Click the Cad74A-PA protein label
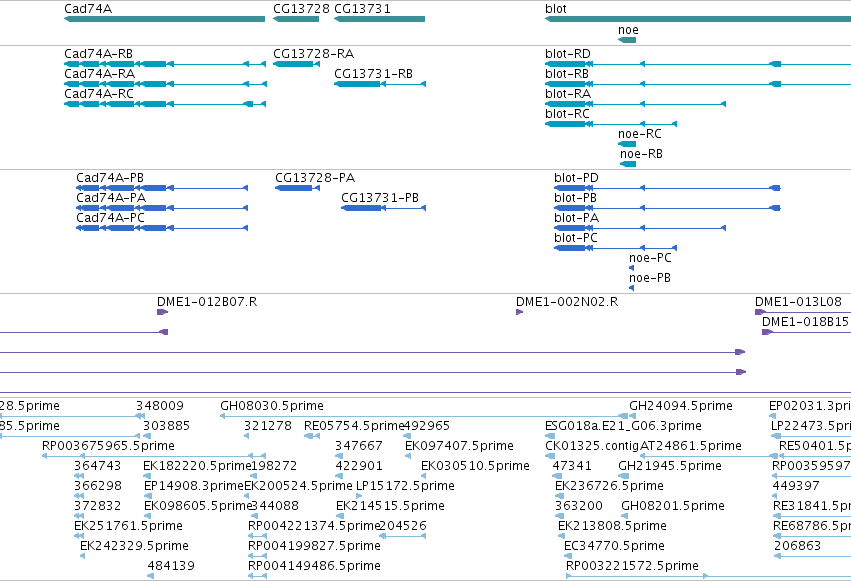Screen dimensions: 851x581 (x=111, y=198)
